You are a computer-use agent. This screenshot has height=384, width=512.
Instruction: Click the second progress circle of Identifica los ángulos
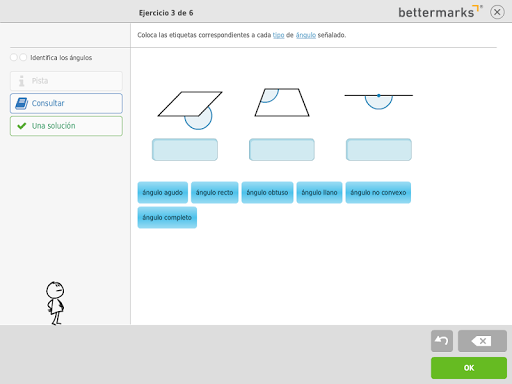(x=23, y=57)
